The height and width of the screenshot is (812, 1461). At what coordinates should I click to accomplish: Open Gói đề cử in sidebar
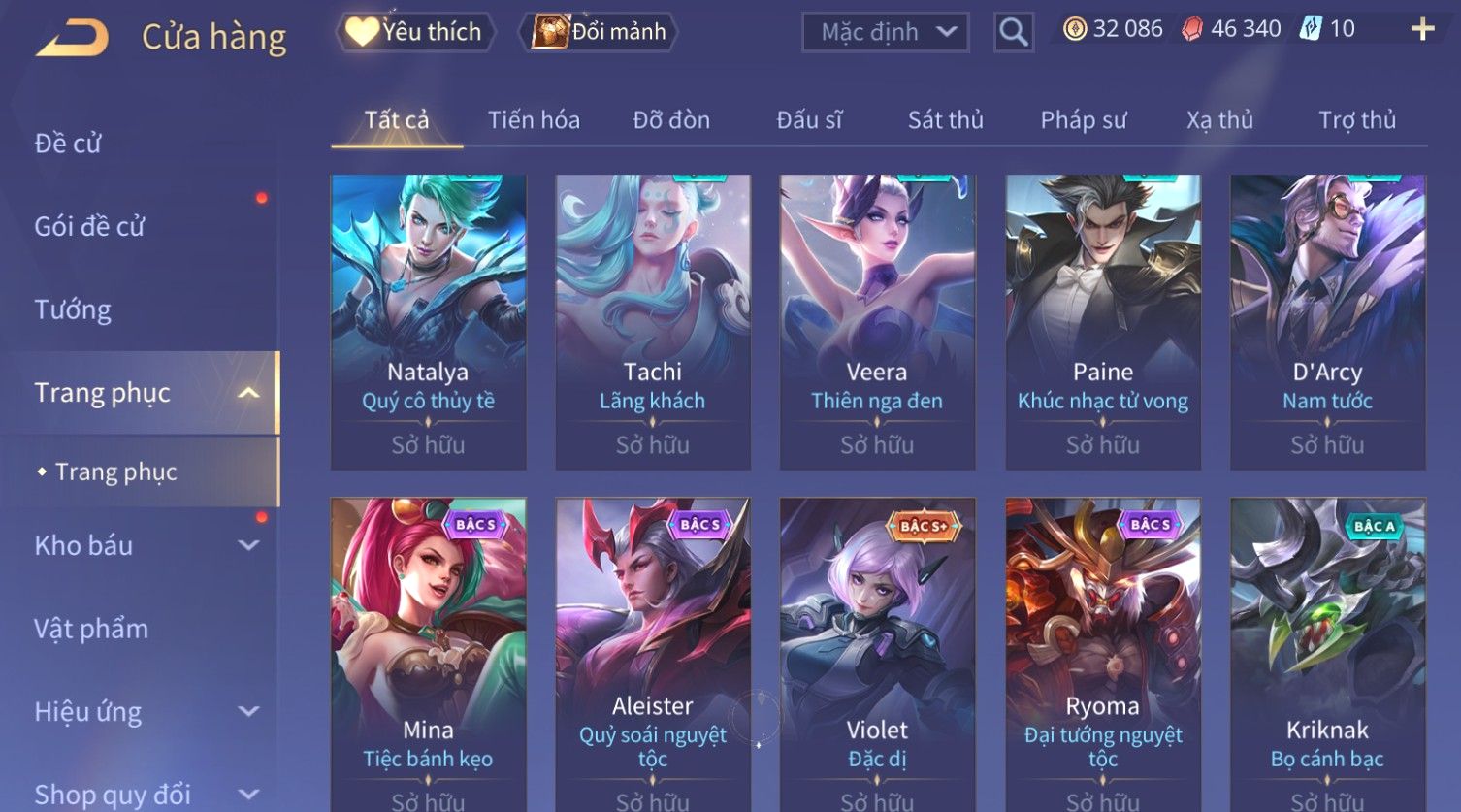[x=89, y=227]
